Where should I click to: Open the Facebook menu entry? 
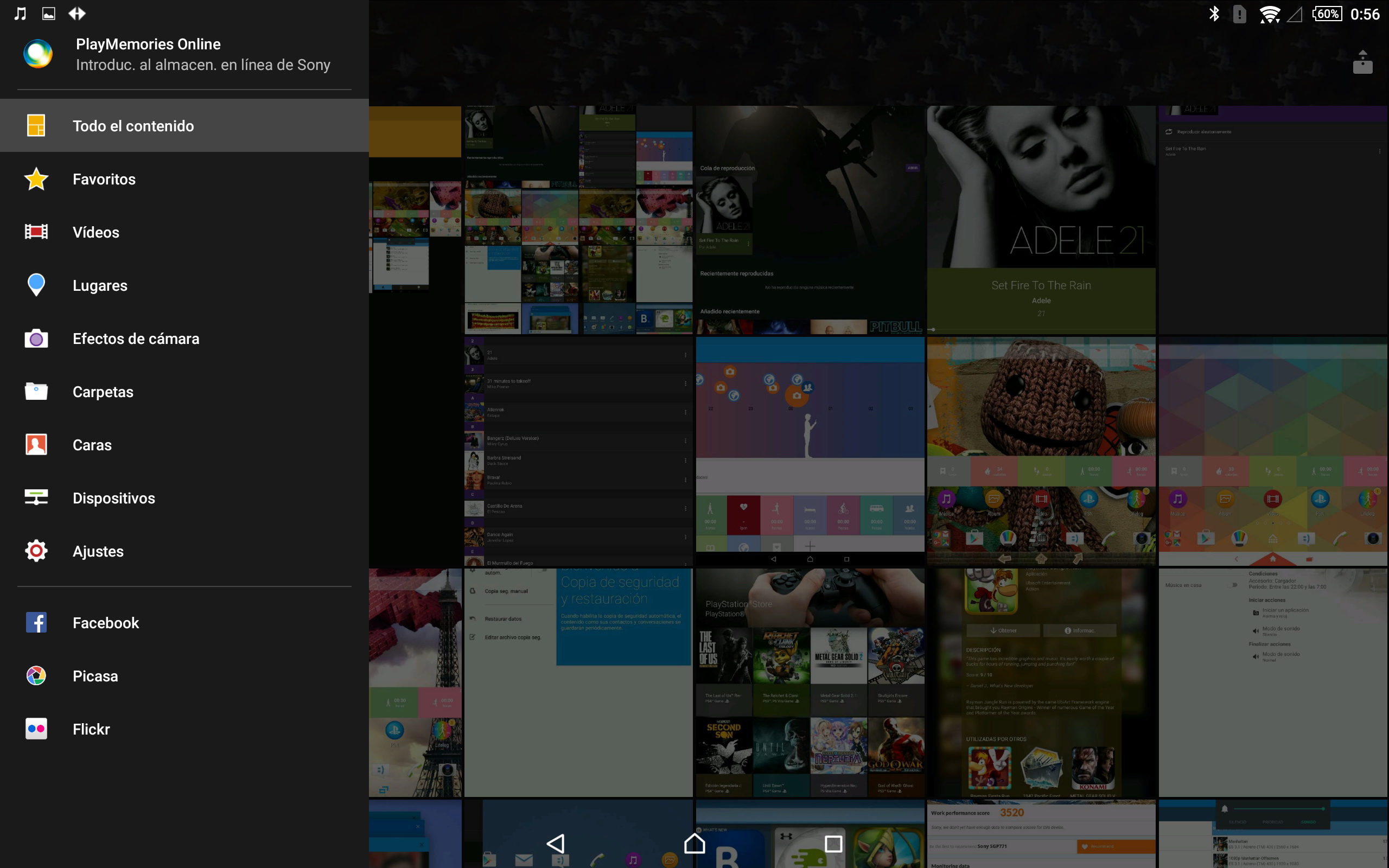click(106, 623)
